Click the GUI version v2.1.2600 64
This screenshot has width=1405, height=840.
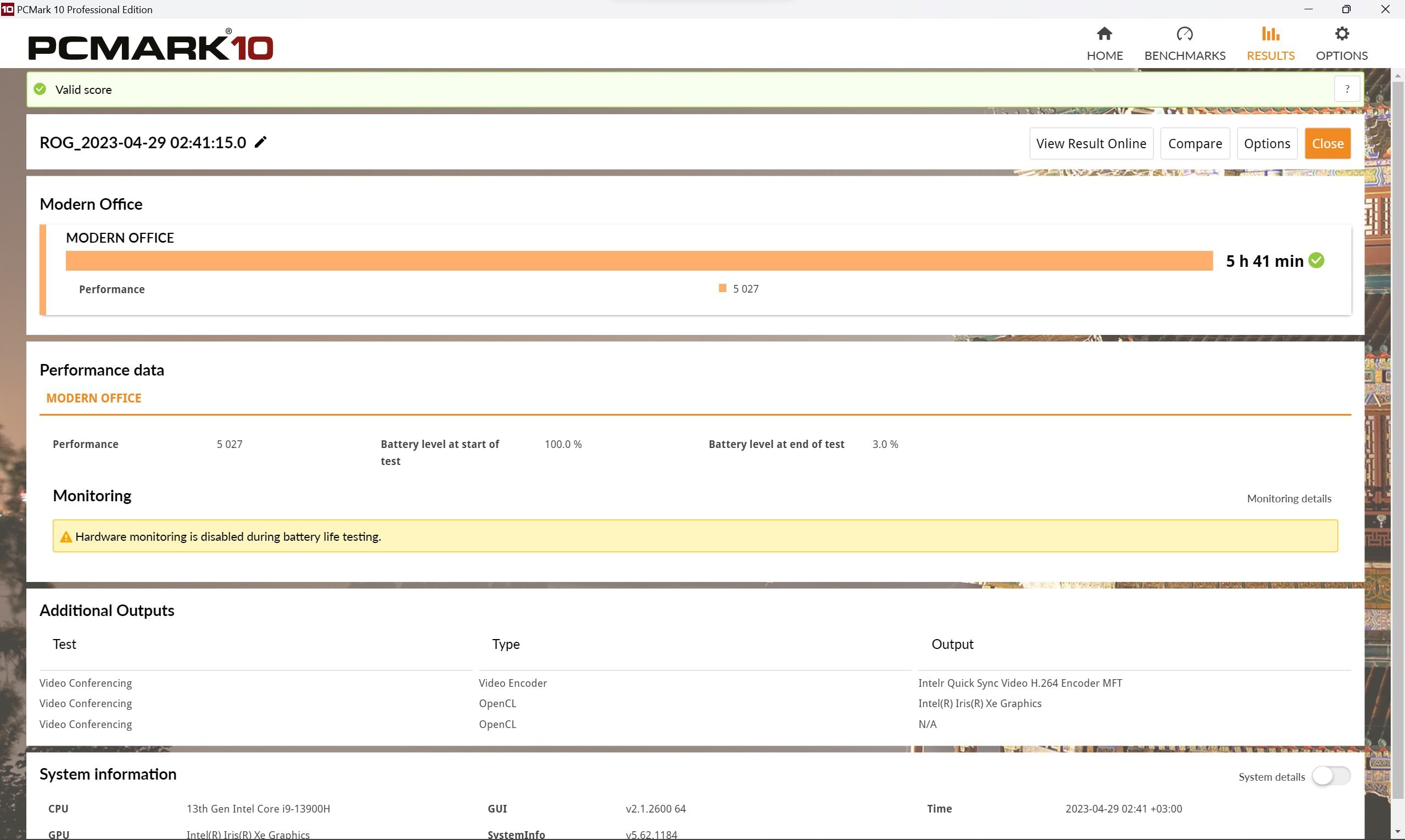coord(656,808)
